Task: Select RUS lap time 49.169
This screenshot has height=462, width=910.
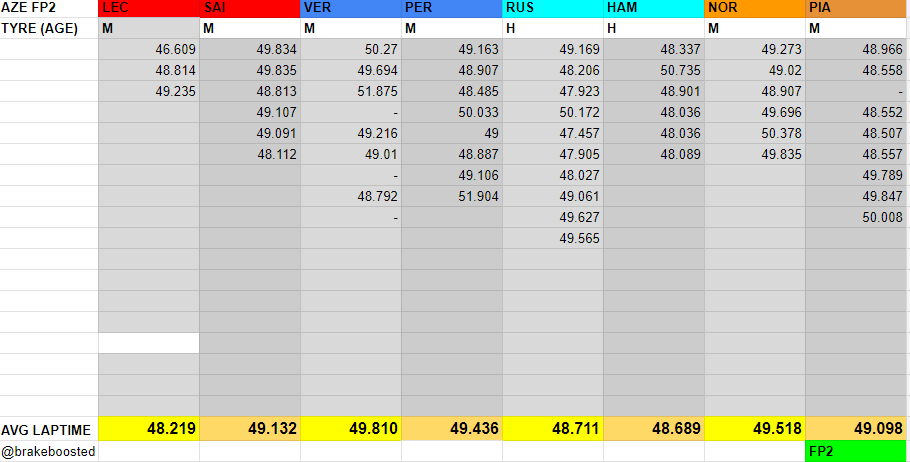Action: pyautogui.click(x=553, y=49)
